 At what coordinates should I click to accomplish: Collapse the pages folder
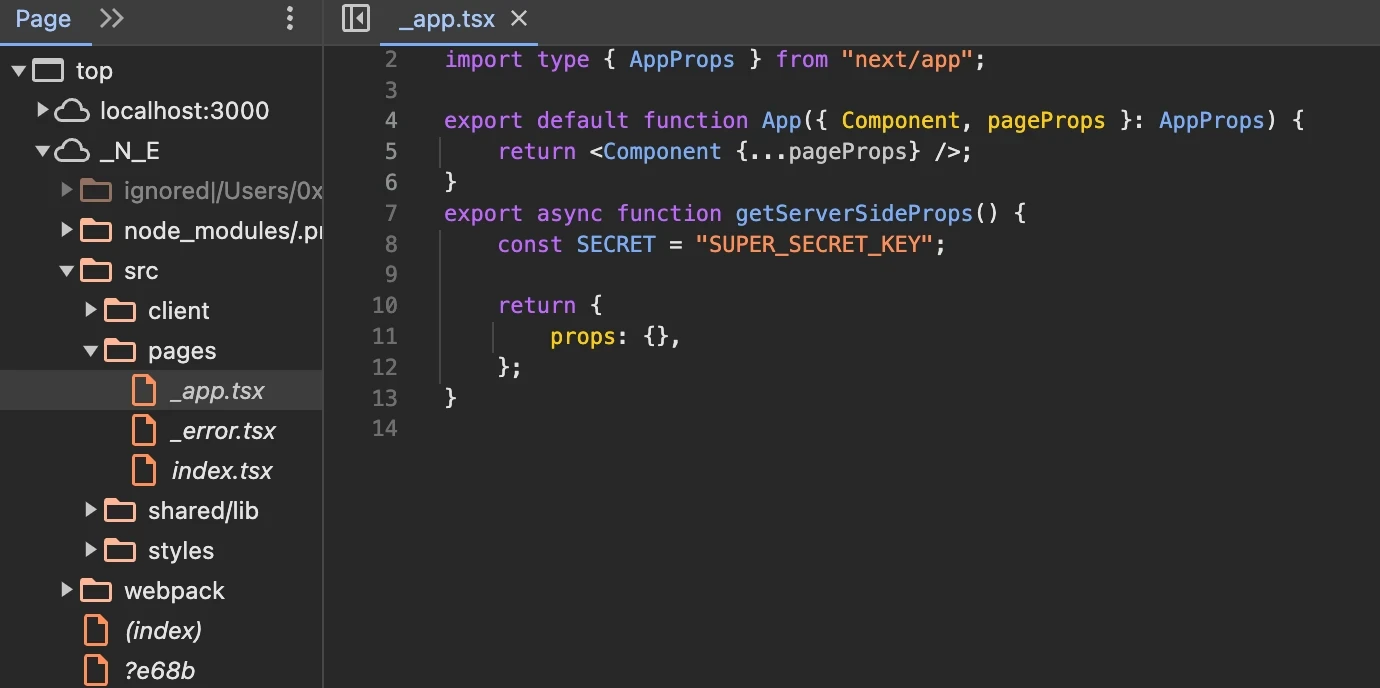tap(91, 350)
